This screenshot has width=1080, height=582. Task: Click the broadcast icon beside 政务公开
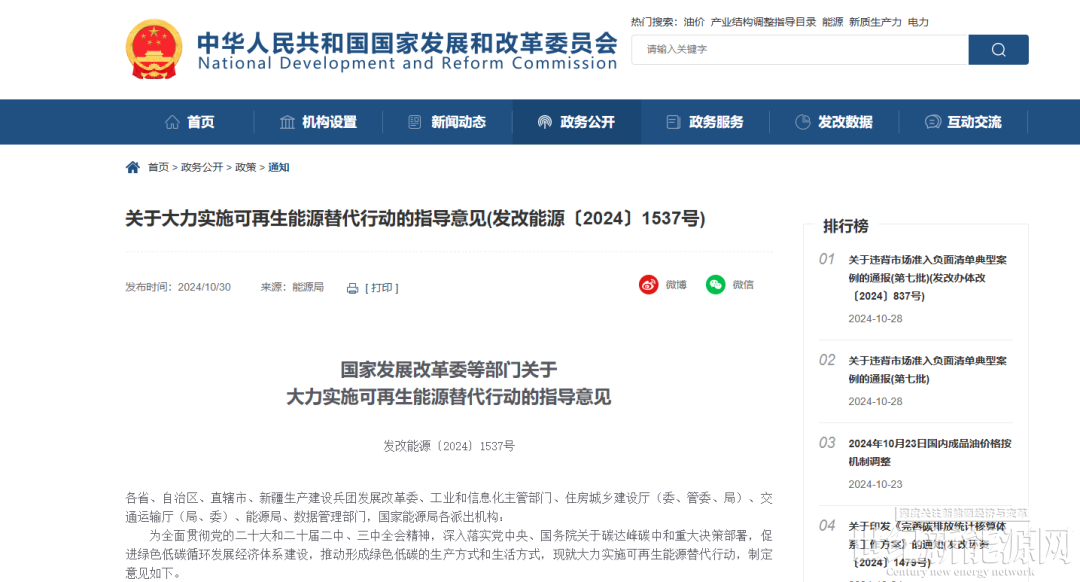tap(545, 122)
